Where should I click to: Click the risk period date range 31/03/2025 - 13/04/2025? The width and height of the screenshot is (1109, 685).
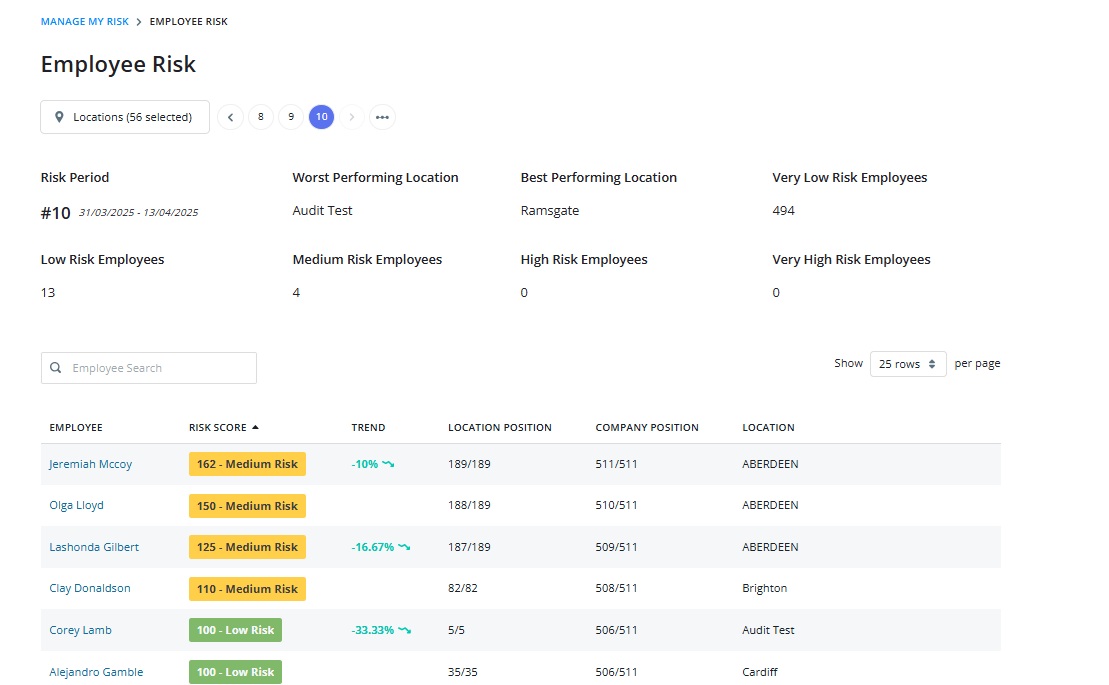point(139,212)
